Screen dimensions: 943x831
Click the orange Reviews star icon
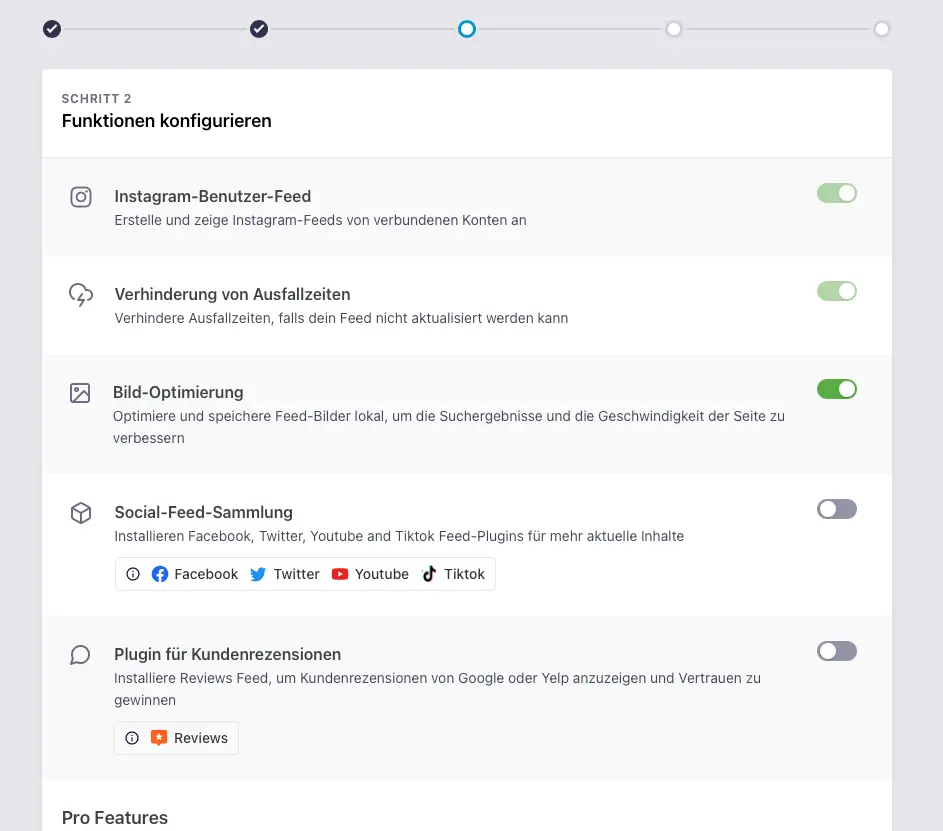[x=159, y=738]
